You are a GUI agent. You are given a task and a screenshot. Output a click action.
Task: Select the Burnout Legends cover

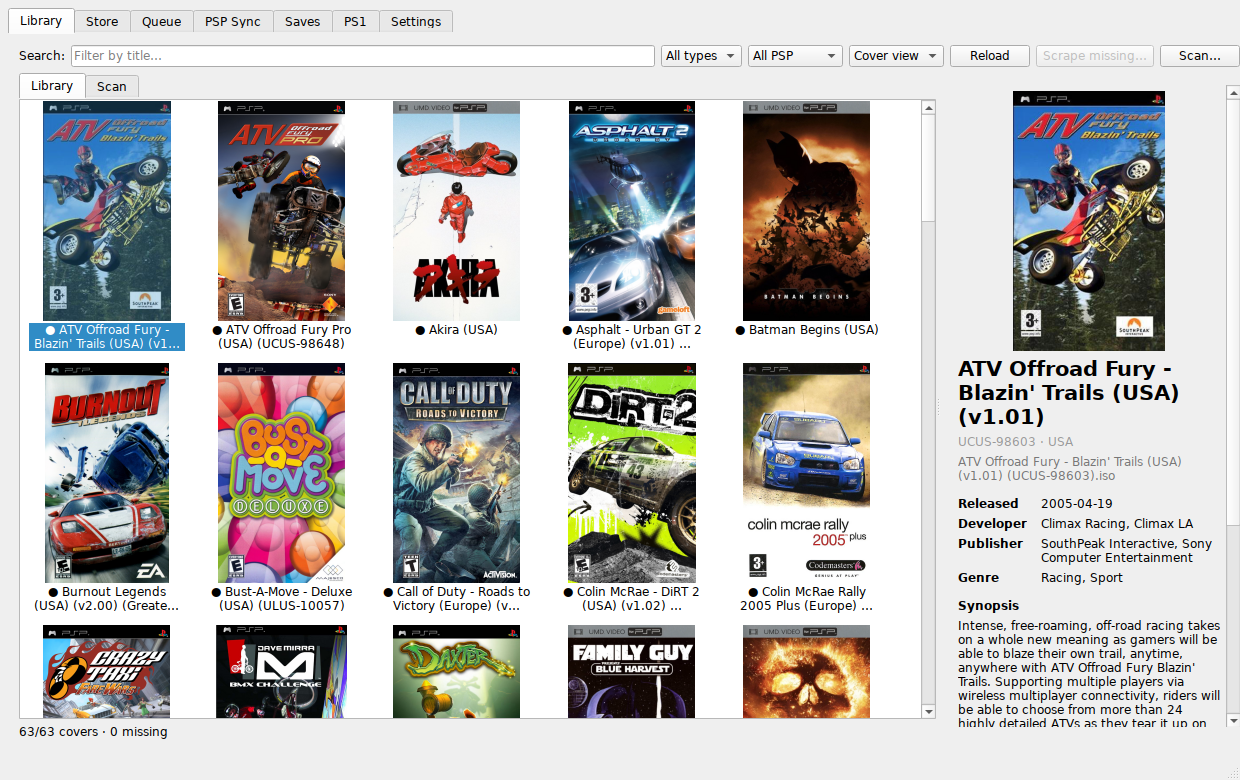click(x=107, y=473)
